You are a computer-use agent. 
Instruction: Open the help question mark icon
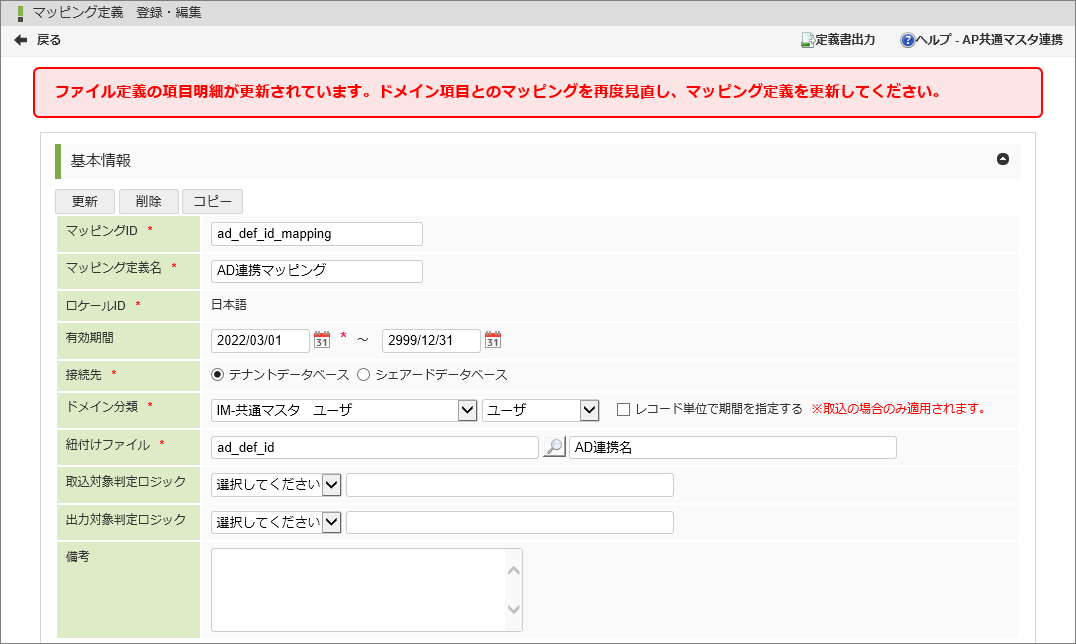pyautogui.click(x=907, y=40)
